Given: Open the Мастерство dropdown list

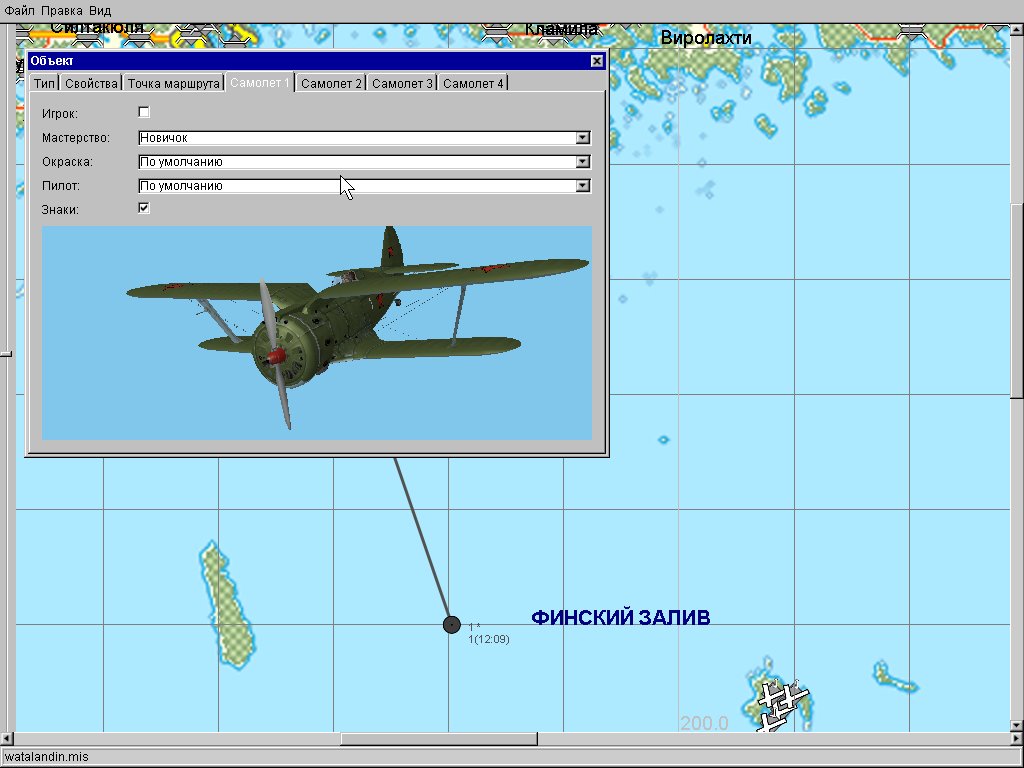Looking at the screenshot, I should pos(583,138).
